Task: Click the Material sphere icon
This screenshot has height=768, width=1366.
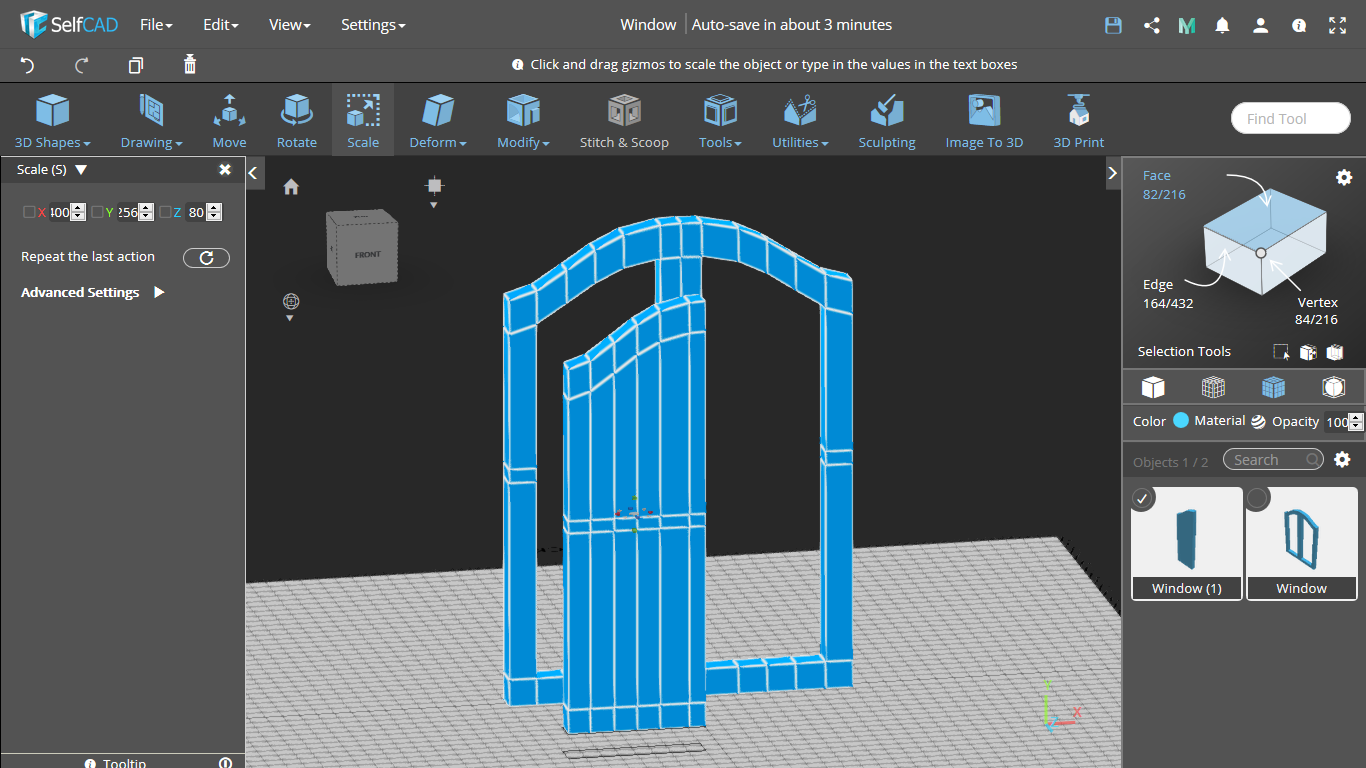Action: point(1258,422)
